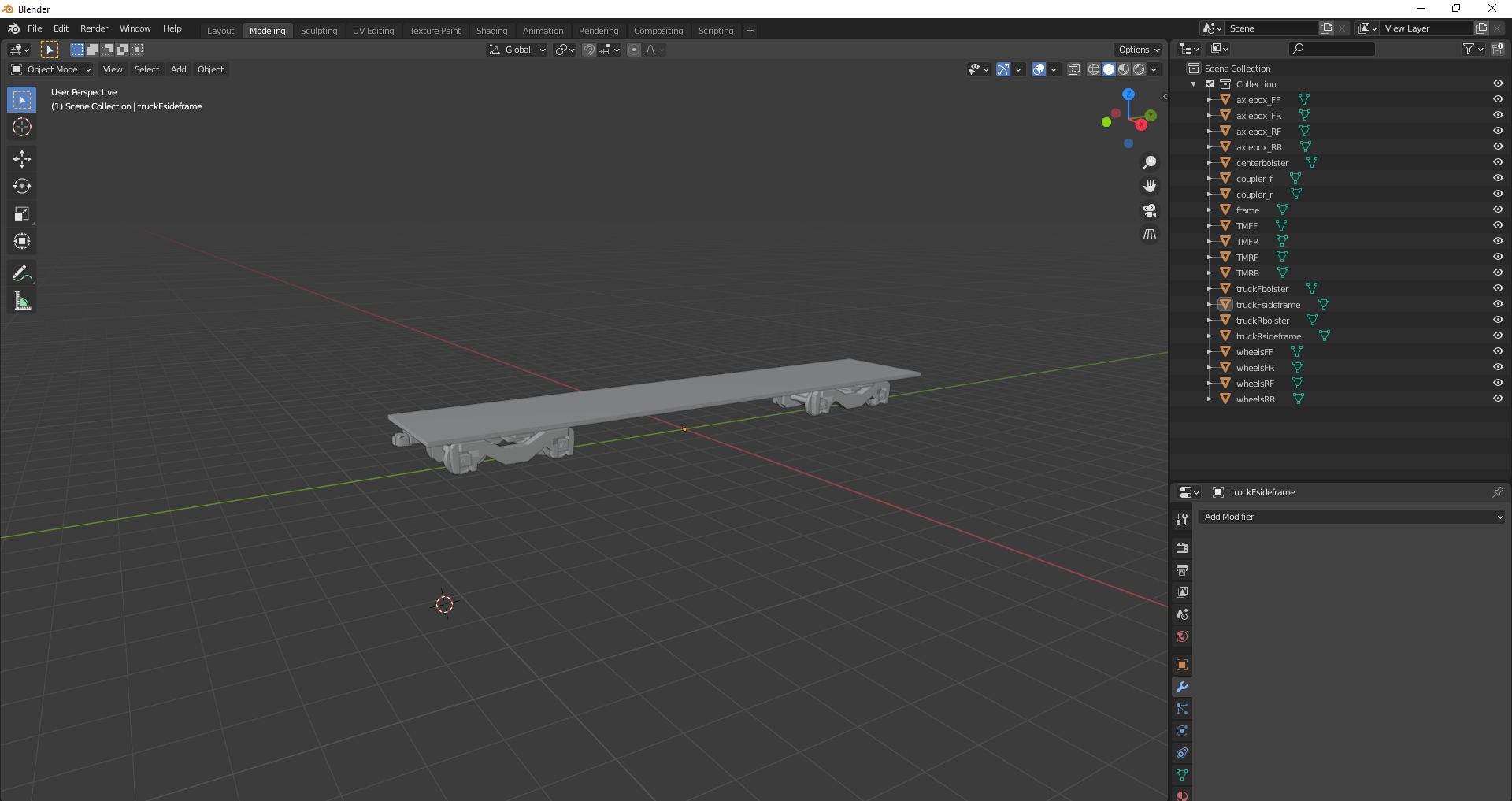Select material preview shading sphere
Screen dimensions: 1512x801
[1124, 69]
